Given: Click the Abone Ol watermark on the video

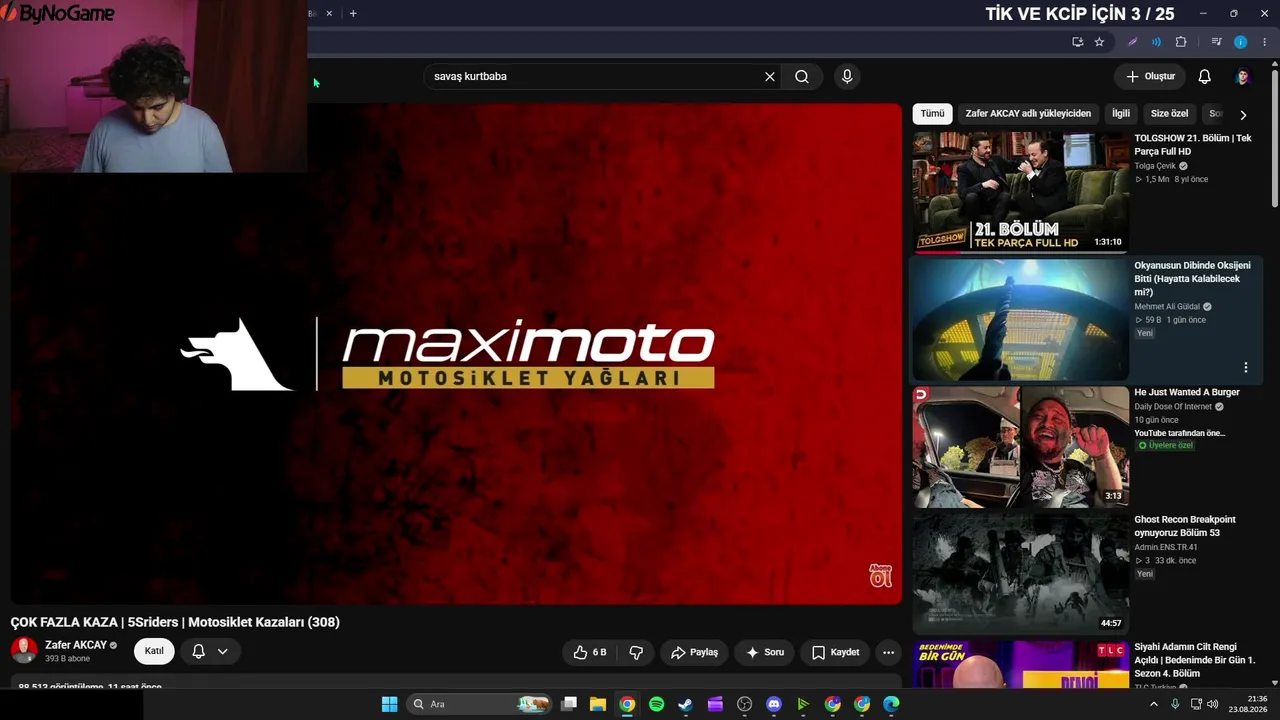Looking at the screenshot, I should (x=880, y=576).
